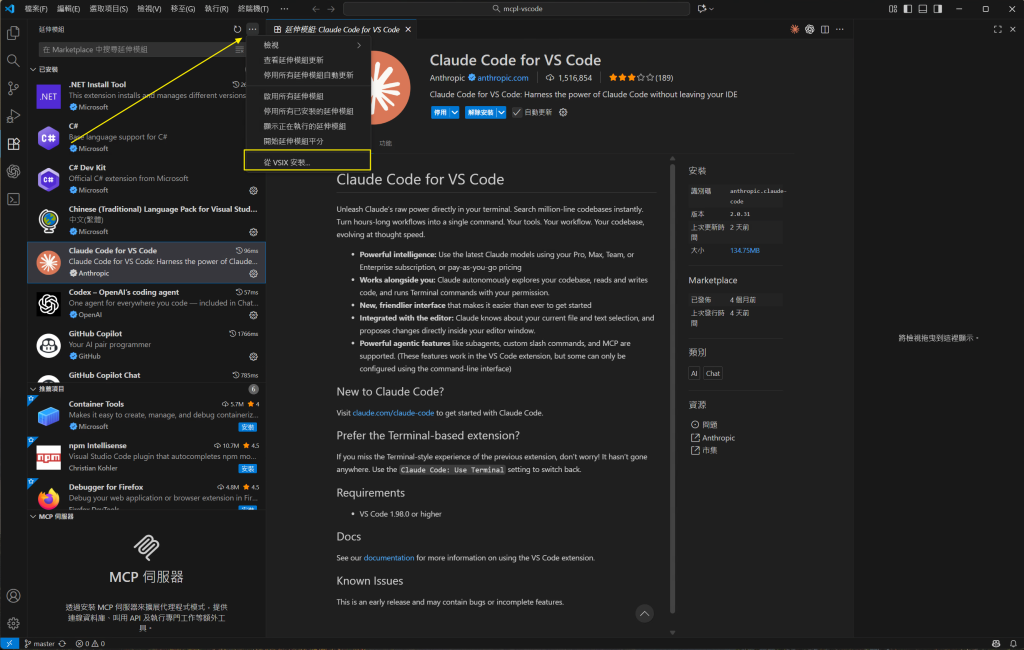Refresh the extensions list
Image resolution: width=1024 pixels, height=650 pixels.
click(x=237, y=29)
